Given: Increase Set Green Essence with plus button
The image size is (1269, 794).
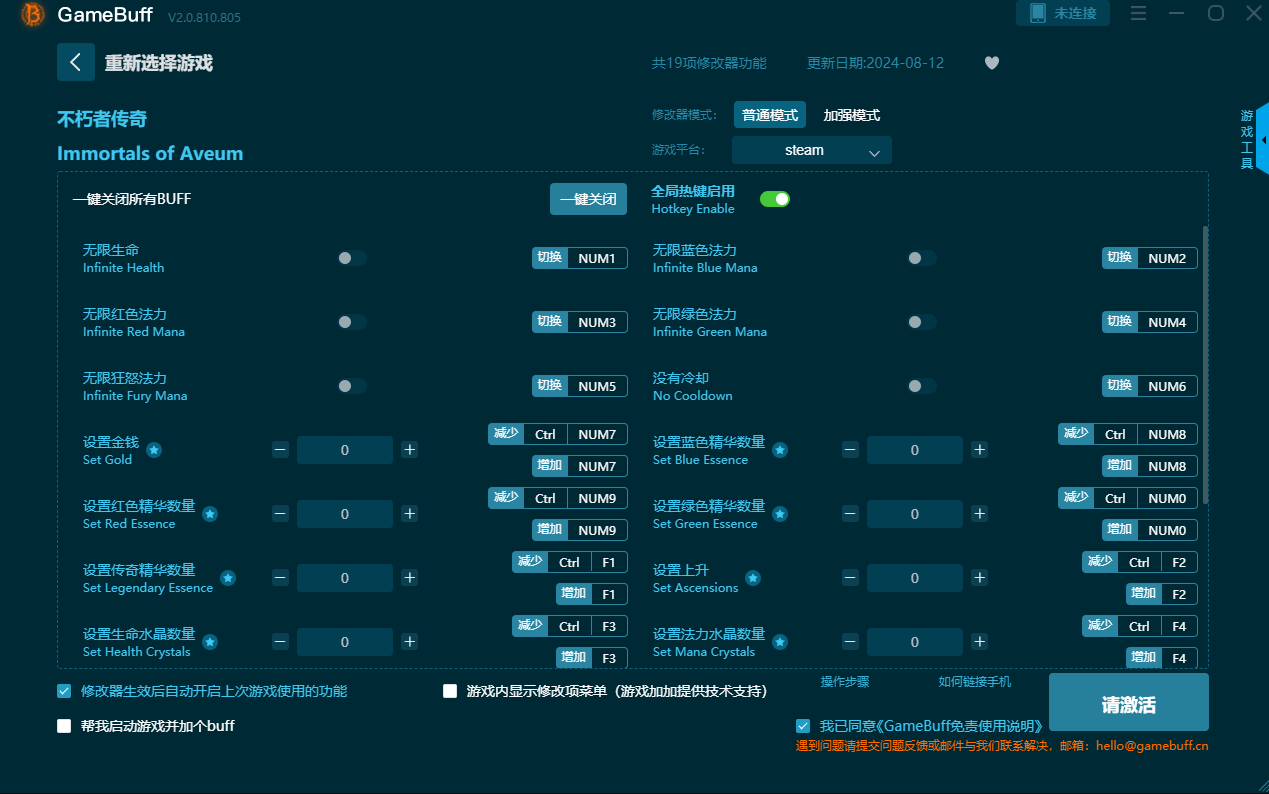Looking at the screenshot, I should [x=979, y=514].
